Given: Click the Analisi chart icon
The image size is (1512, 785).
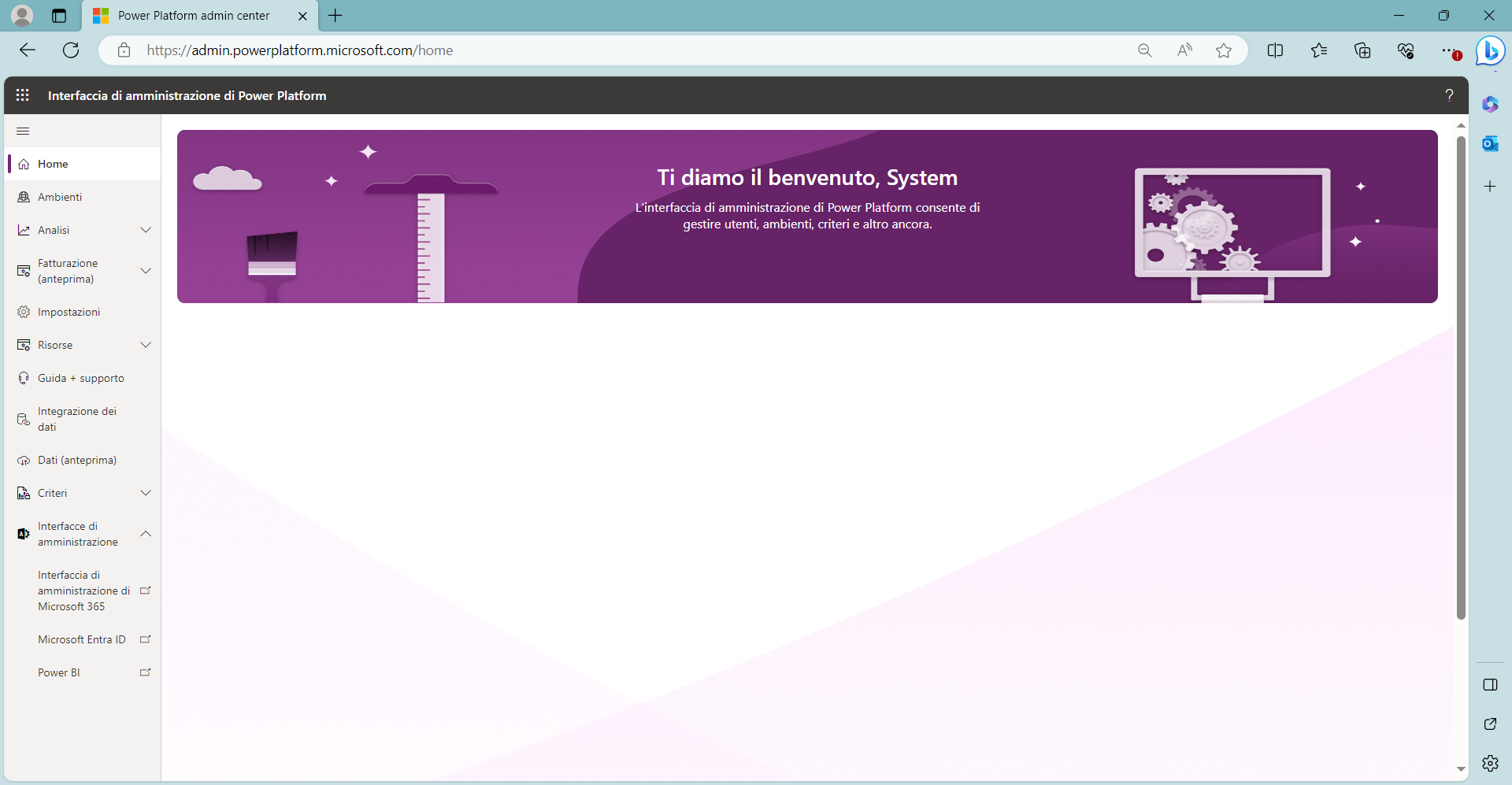Looking at the screenshot, I should (24, 231).
